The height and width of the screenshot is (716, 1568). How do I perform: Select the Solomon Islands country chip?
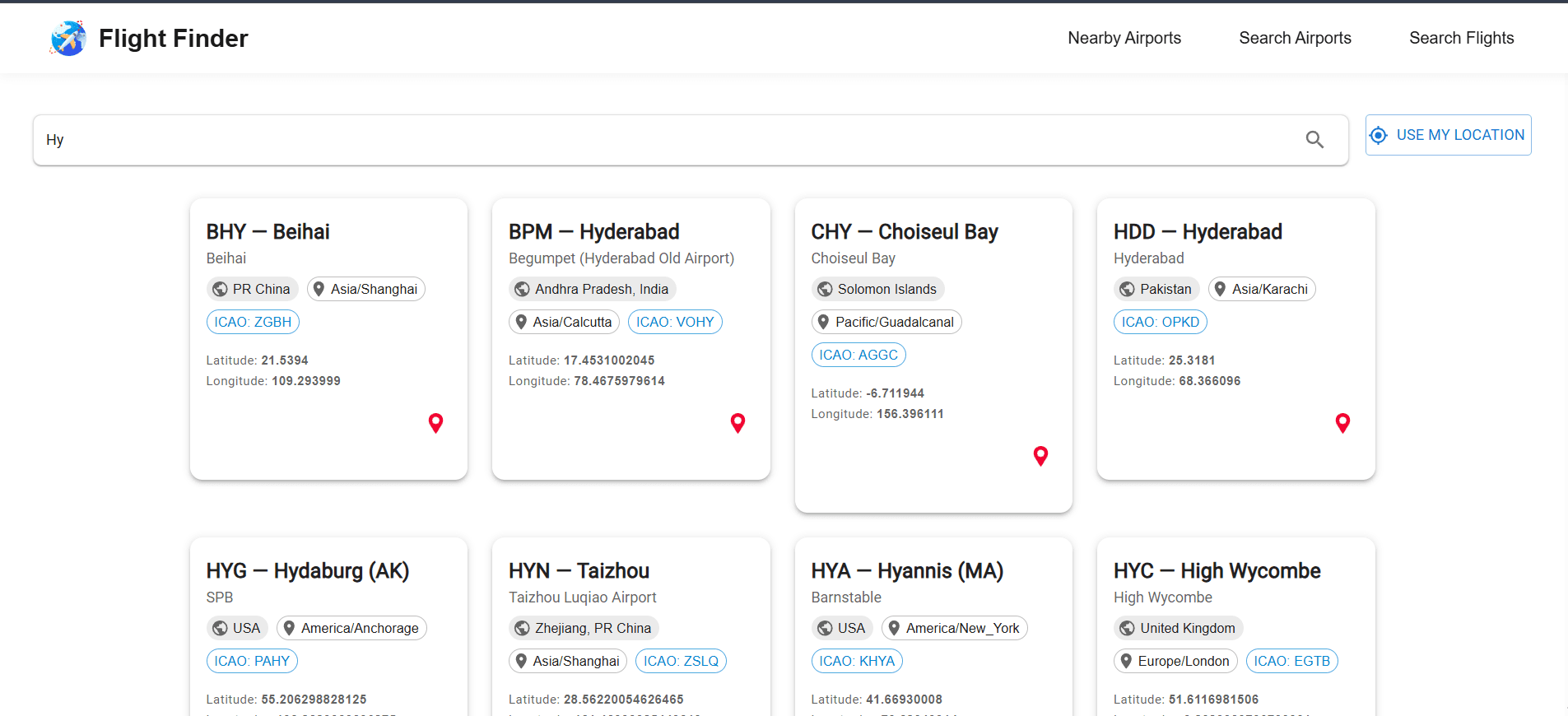877,289
